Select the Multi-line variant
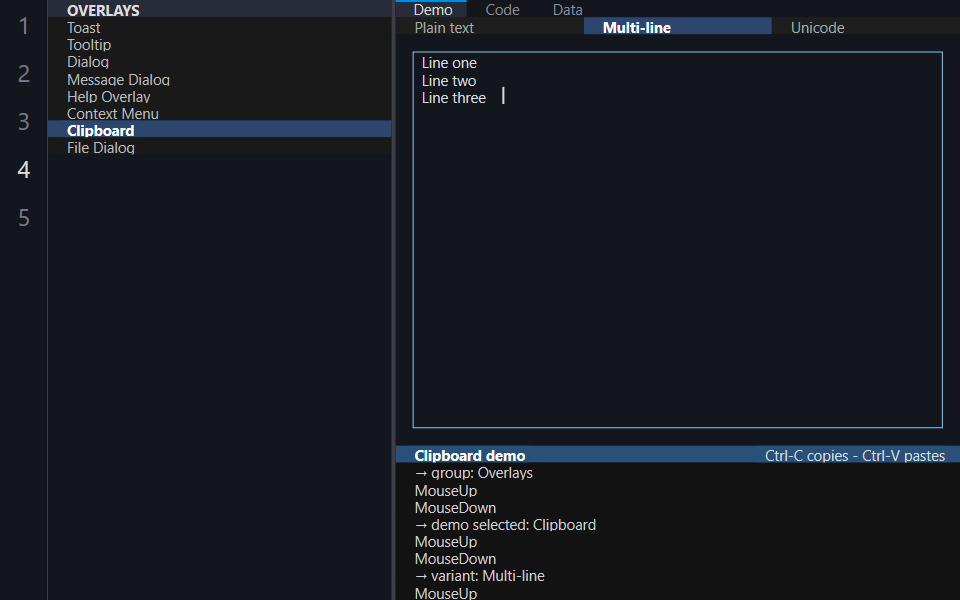The image size is (960, 600). (678, 28)
